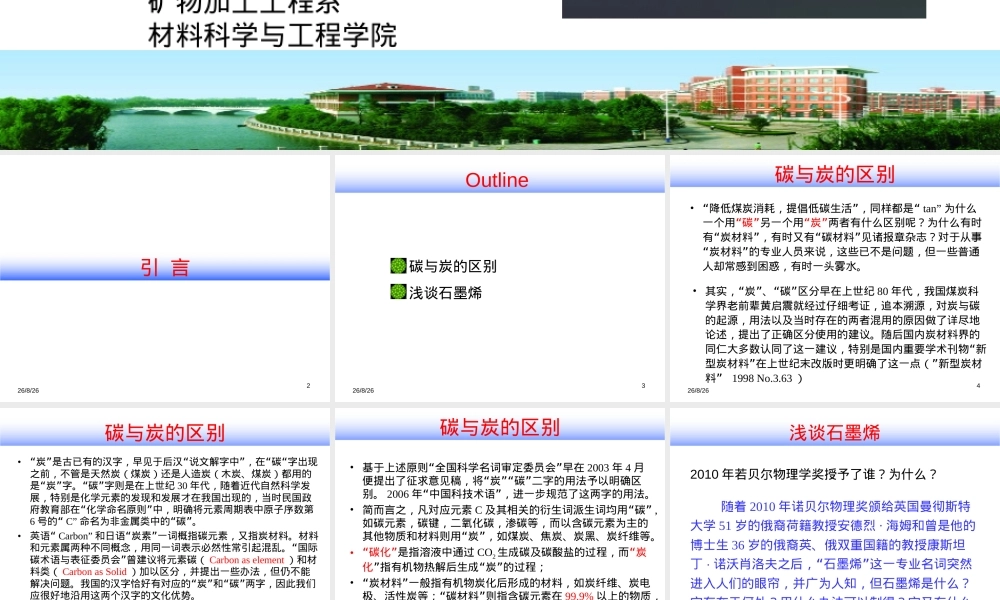Click page number 2 on 引言 slide
Screen dimensions: 1000x600
308,385
